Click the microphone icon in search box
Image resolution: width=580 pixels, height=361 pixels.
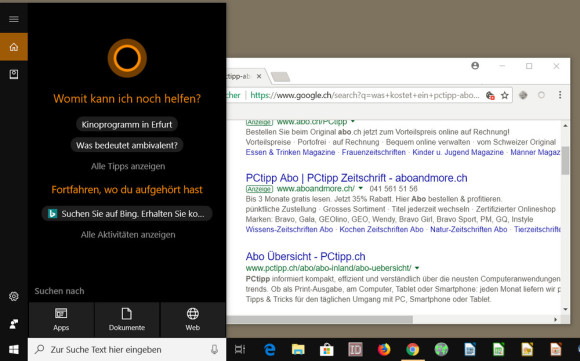[x=214, y=350]
